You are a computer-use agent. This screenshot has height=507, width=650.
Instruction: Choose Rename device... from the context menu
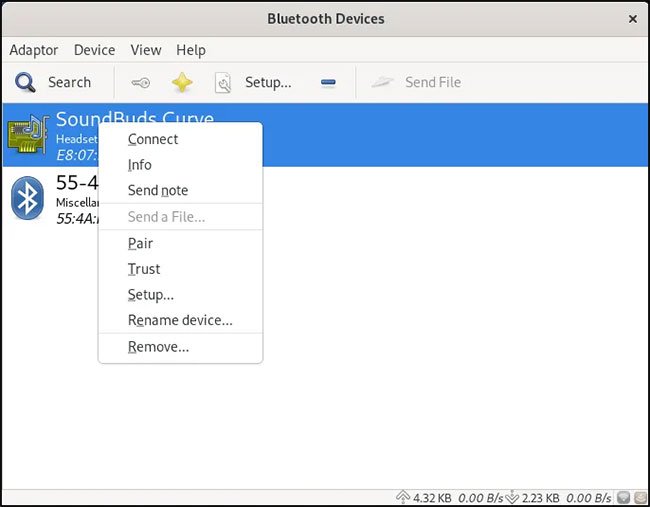pyautogui.click(x=180, y=320)
